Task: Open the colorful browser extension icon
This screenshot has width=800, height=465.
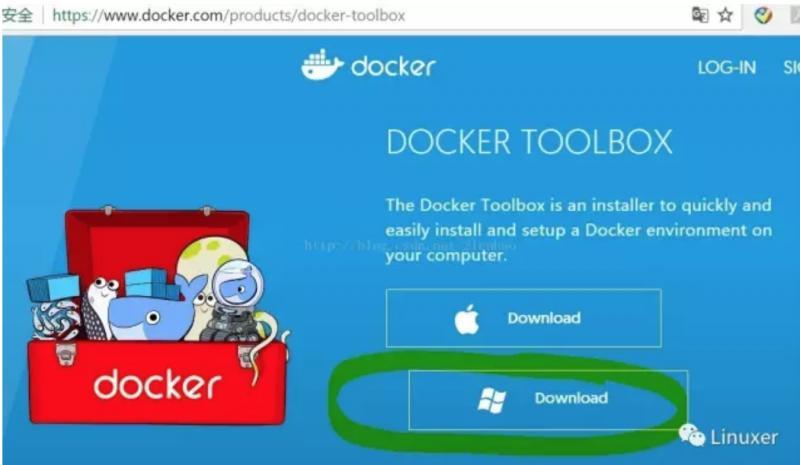Action: coord(763,15)
